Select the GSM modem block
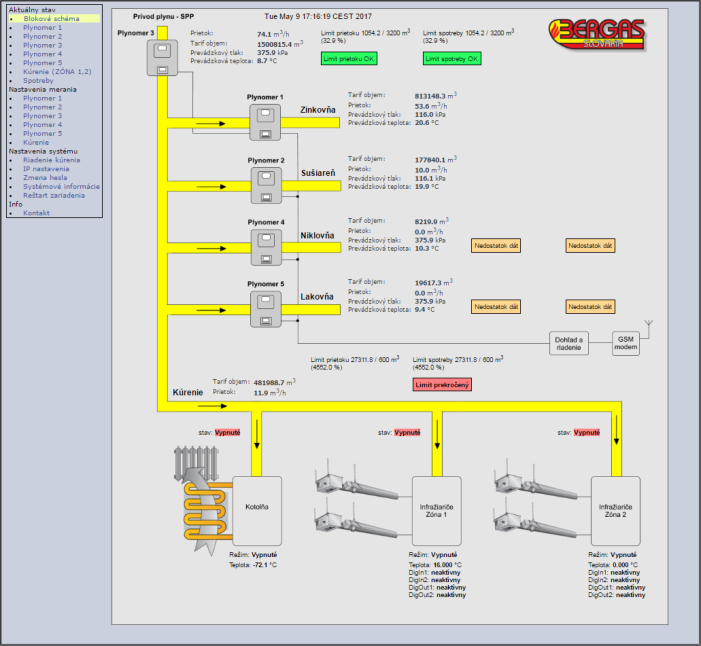This screenshot has height=646, width=701. tap(627, 343)
